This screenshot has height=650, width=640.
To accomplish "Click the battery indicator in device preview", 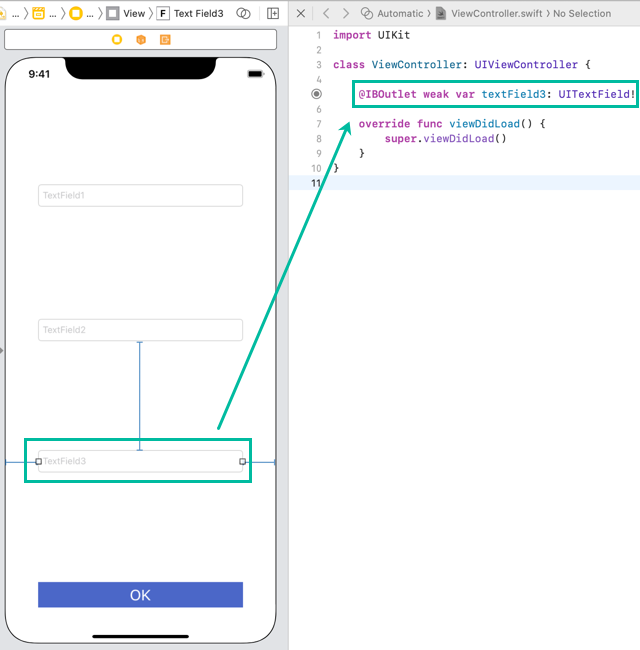I will (255, 74).
